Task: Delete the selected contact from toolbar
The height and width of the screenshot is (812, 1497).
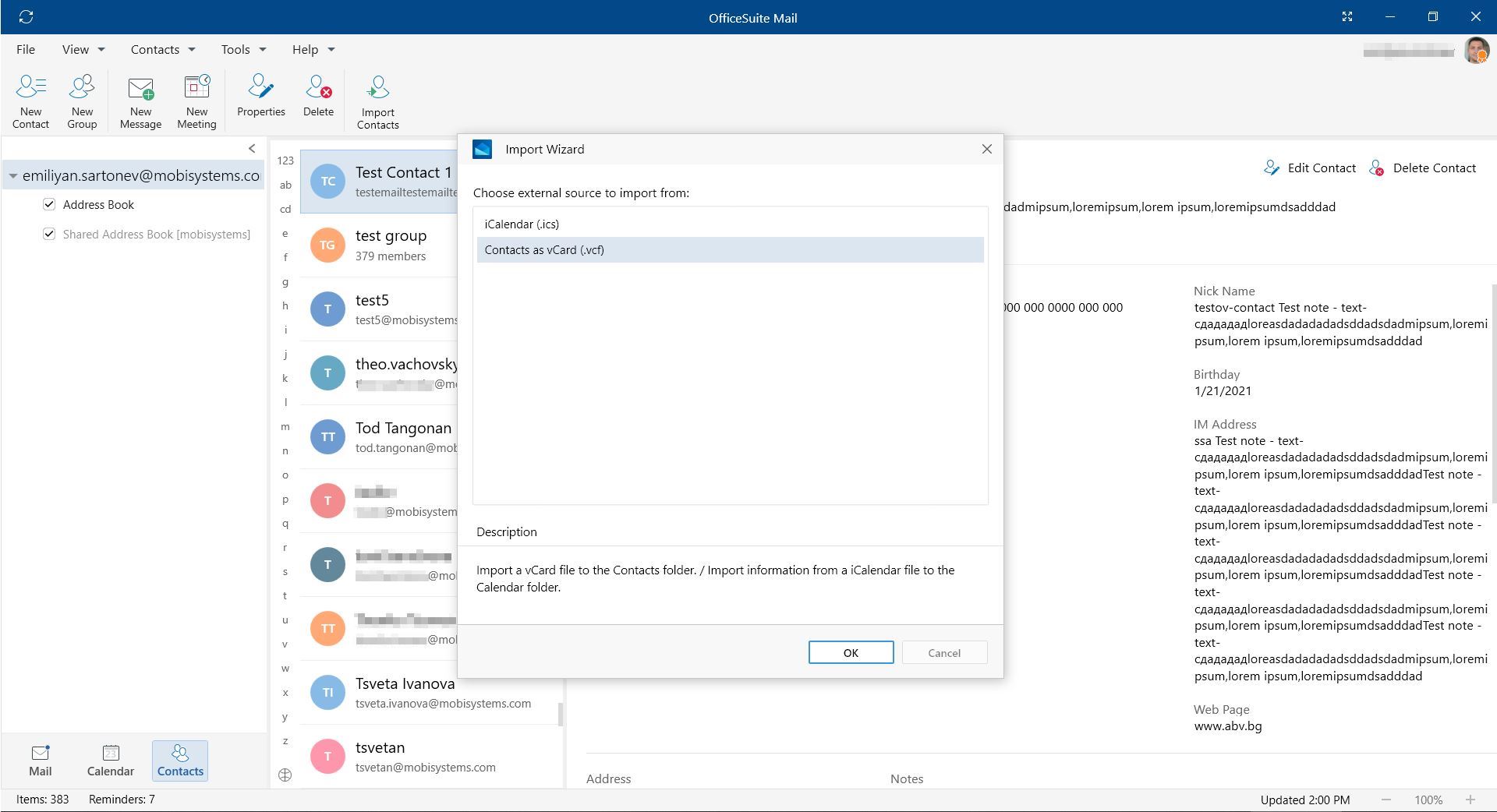Action: 318,96
